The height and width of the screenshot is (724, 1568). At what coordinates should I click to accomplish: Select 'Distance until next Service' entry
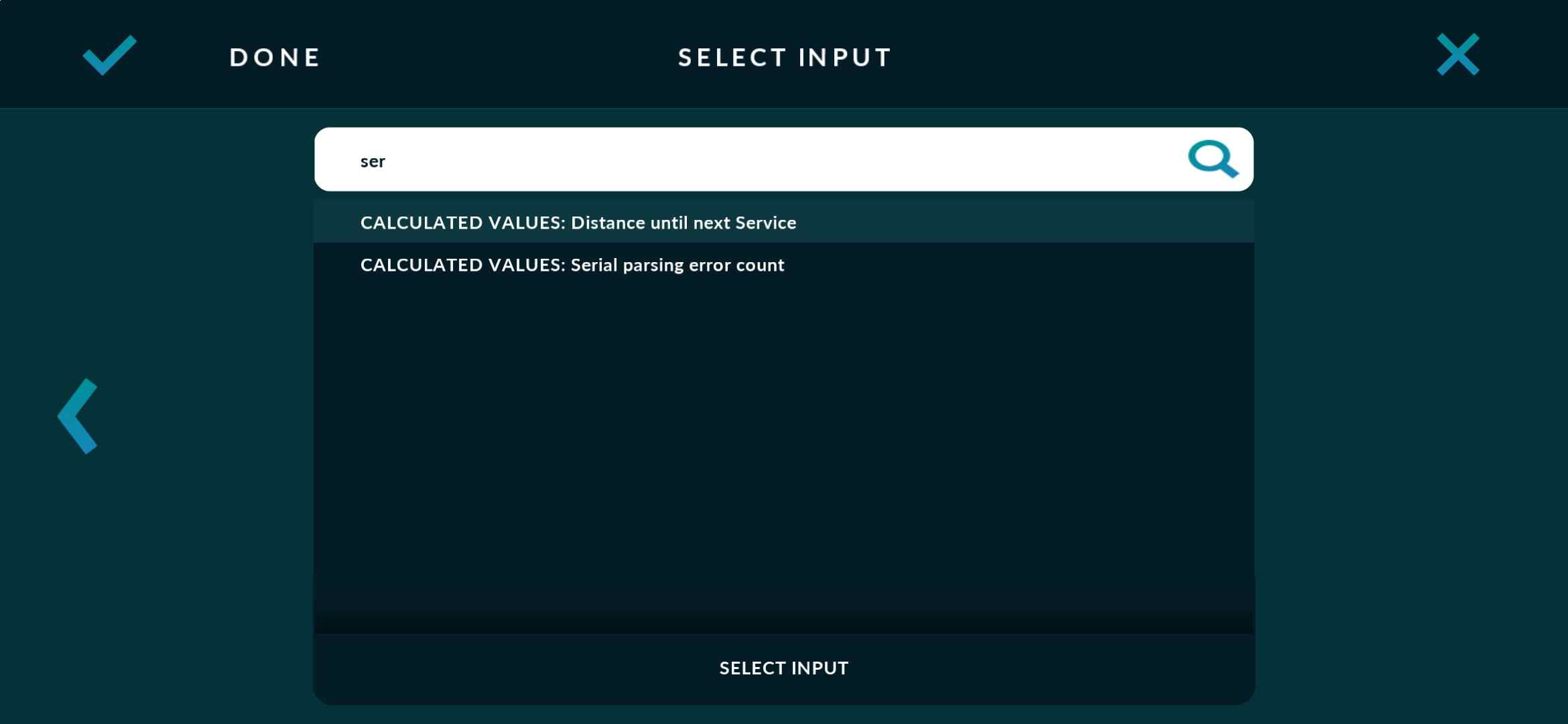(783, 222)
